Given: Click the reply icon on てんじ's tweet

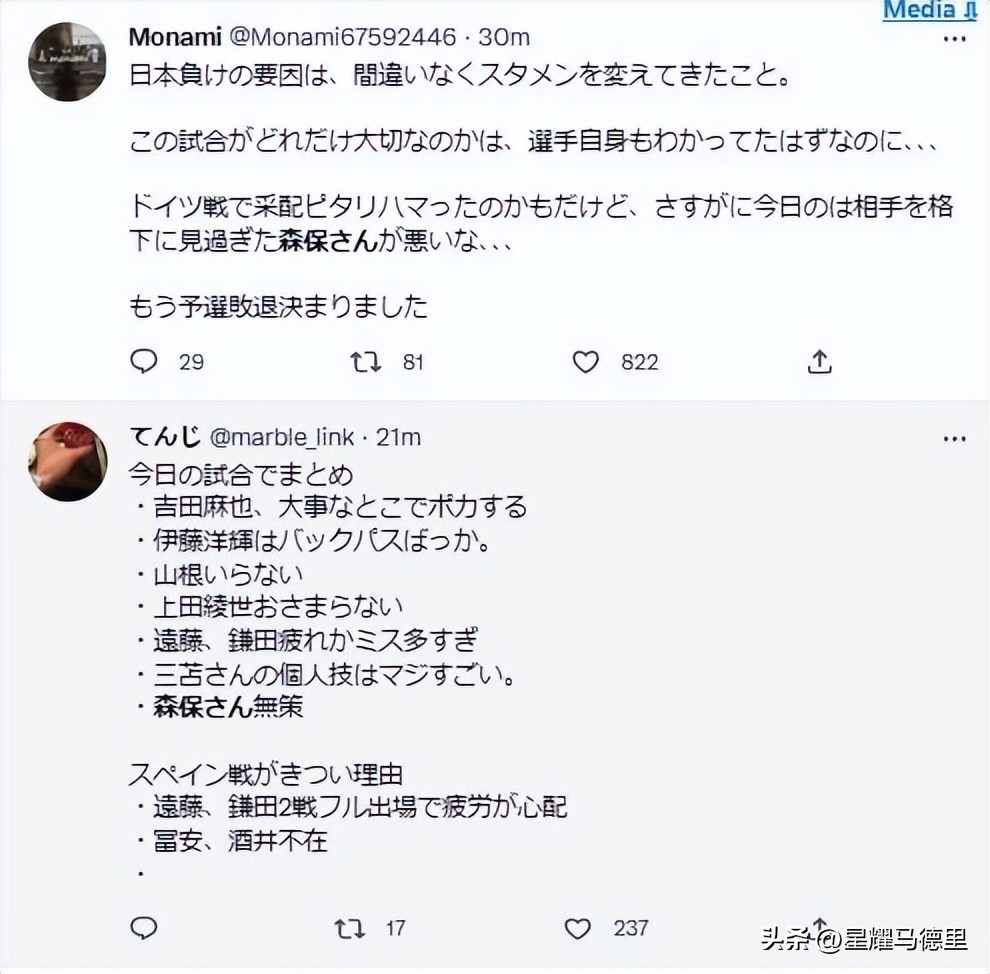Looking at the screenshot, I should click(x=143, y=928).
